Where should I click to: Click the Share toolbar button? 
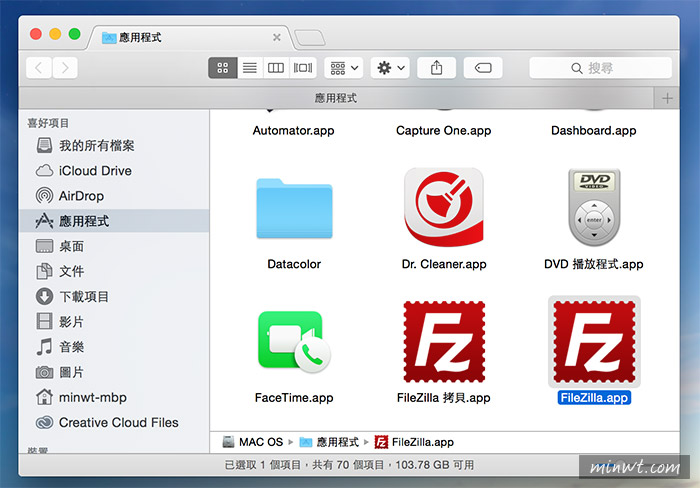pos(437,68)
